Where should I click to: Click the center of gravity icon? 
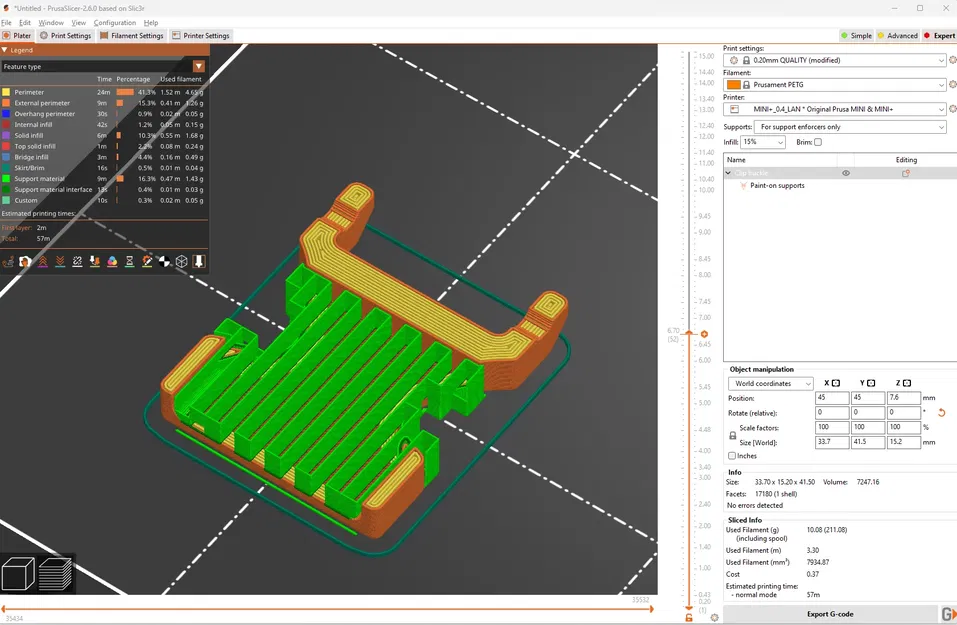164,261
